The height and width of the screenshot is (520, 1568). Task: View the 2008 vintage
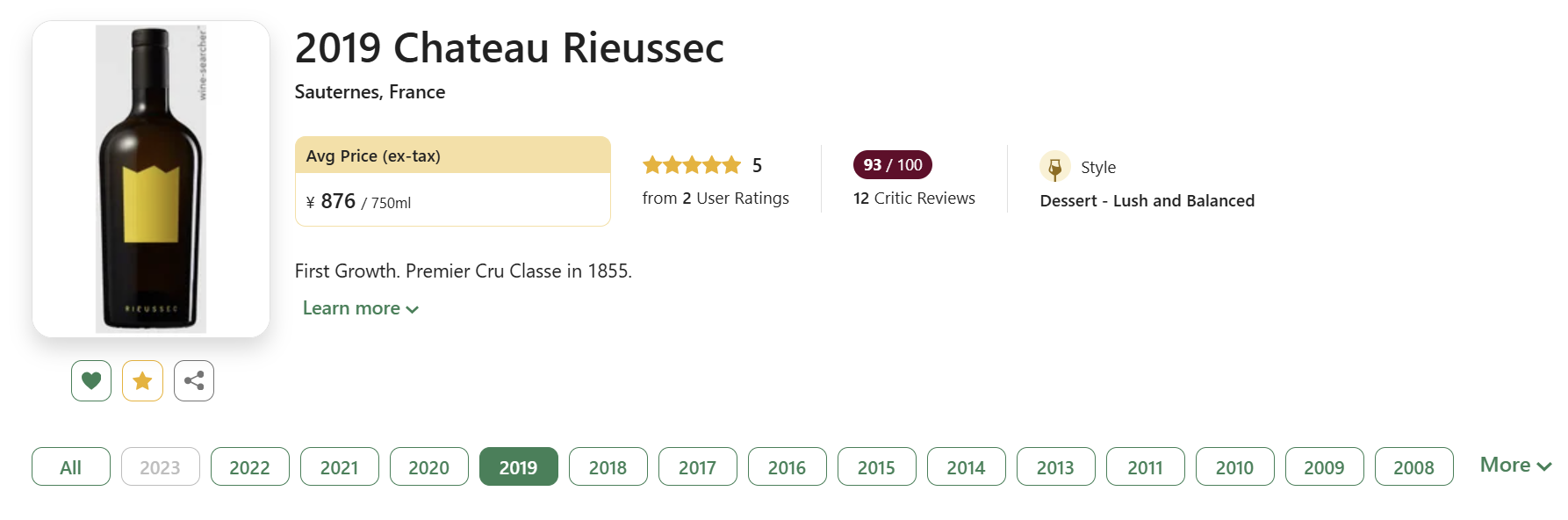[x=1414, y=466]
